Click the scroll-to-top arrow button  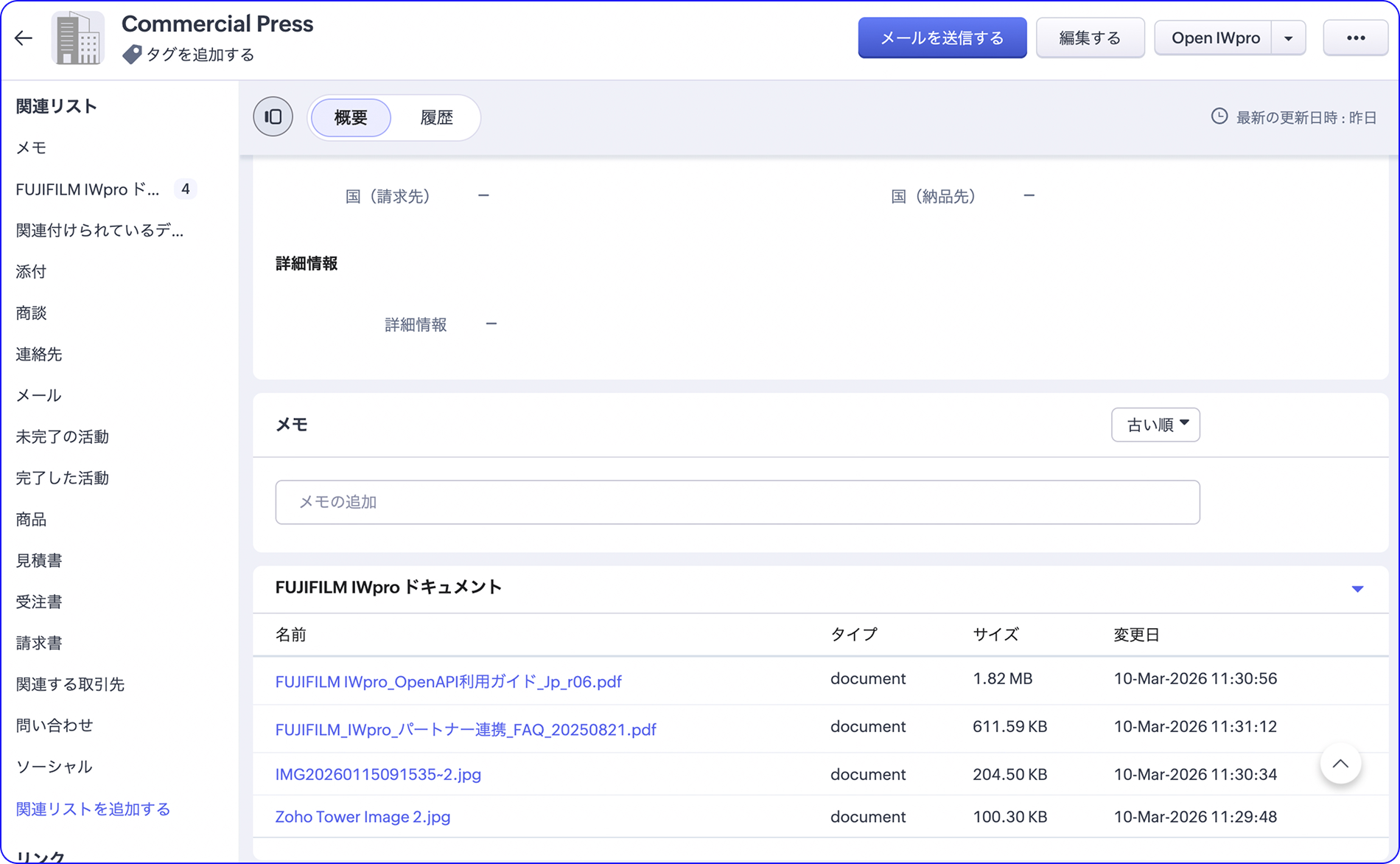(1340, 764)
